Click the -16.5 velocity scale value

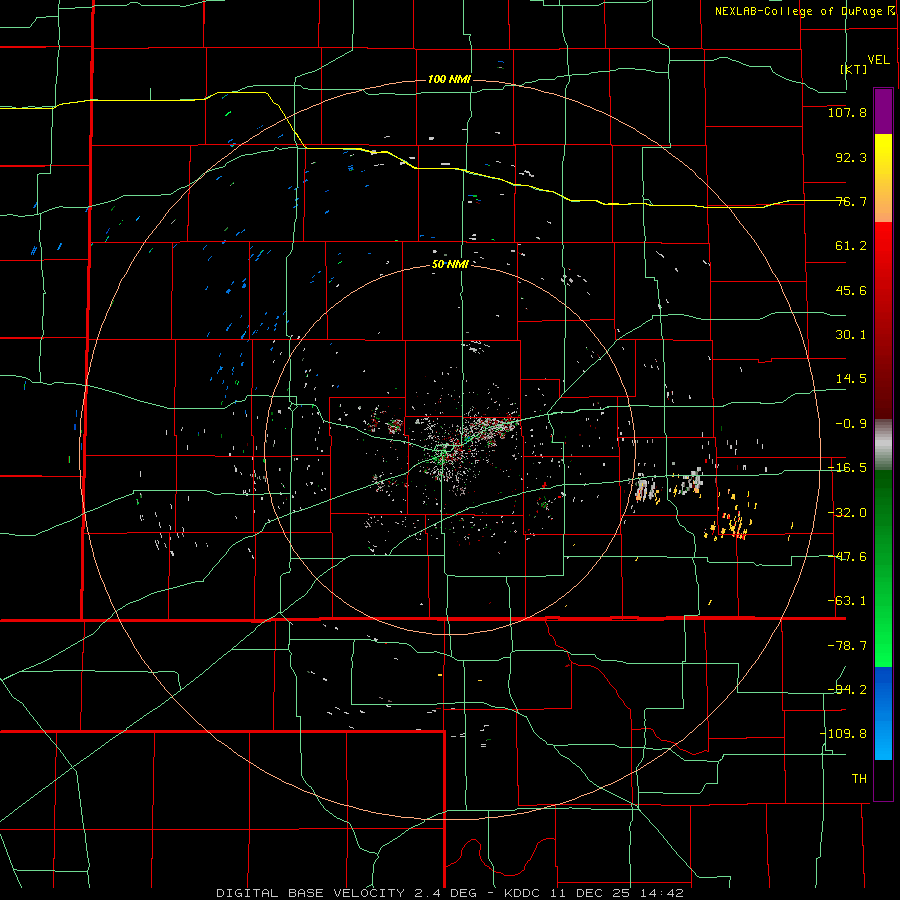(847, 468)
